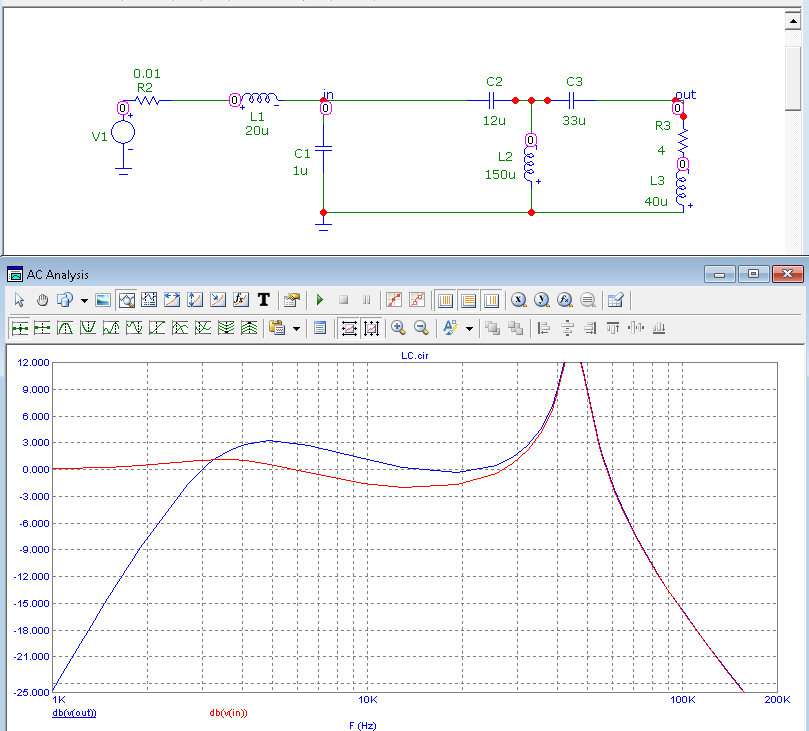
Task: Click the picture image icon
Action: pos(103,300)
